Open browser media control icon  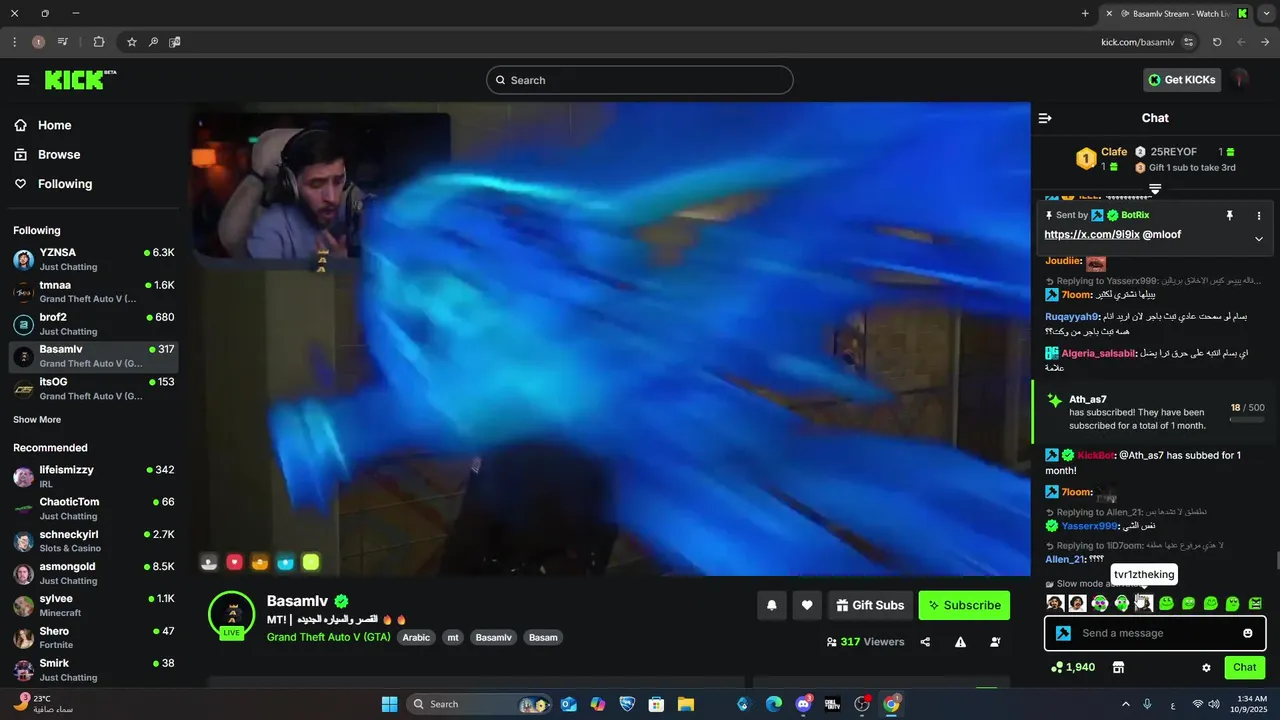(x=63, y=42)
